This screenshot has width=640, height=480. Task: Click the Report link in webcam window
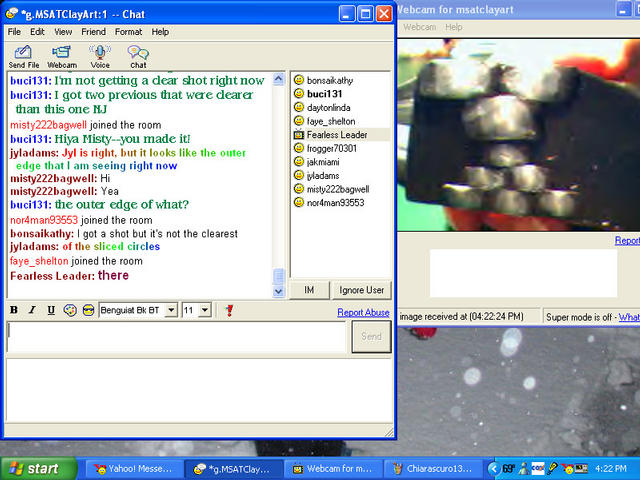coord(627,240)
